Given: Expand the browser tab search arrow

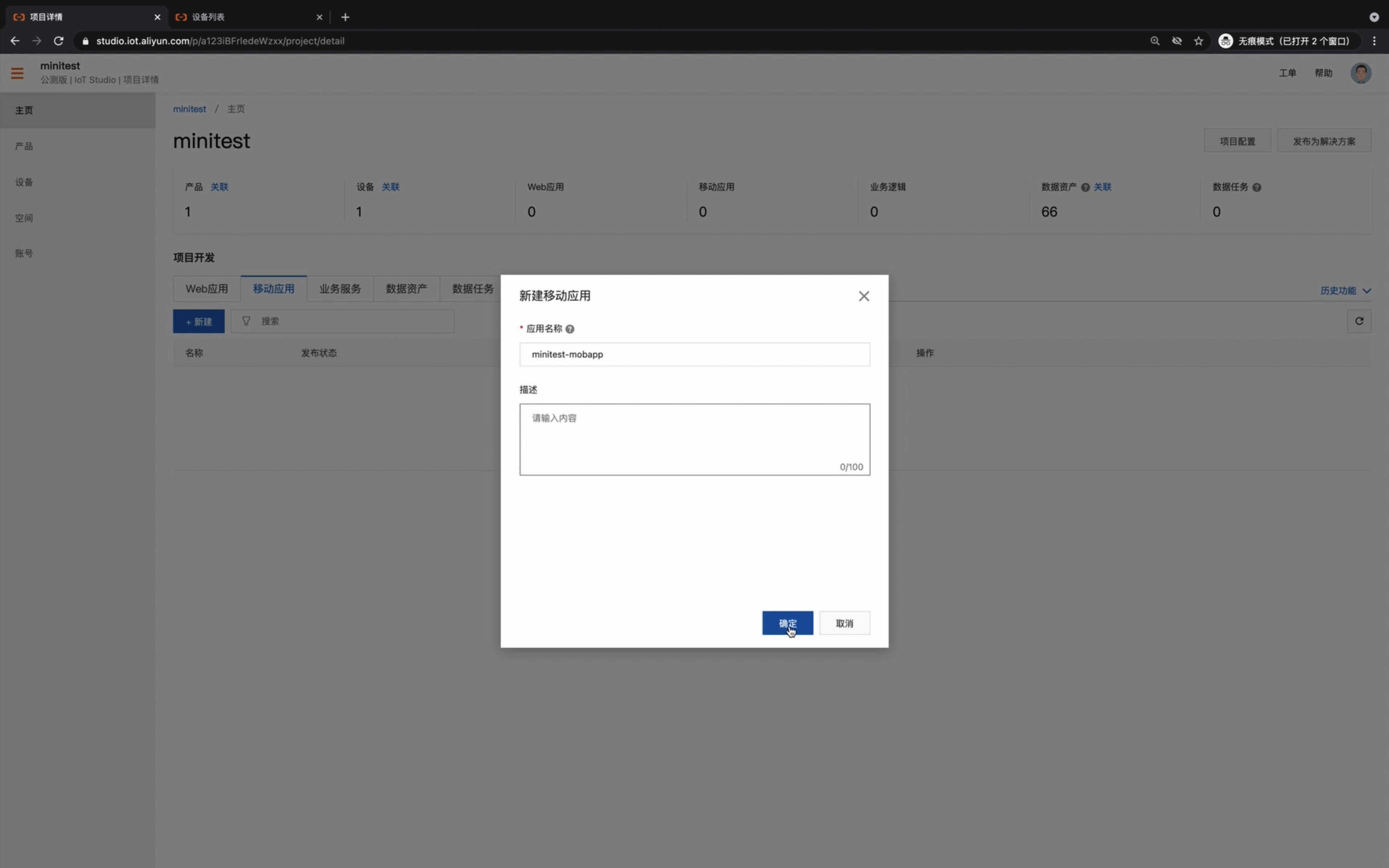Looking at the screenshot, I should pyautogui.click(x=1373, y=17).
